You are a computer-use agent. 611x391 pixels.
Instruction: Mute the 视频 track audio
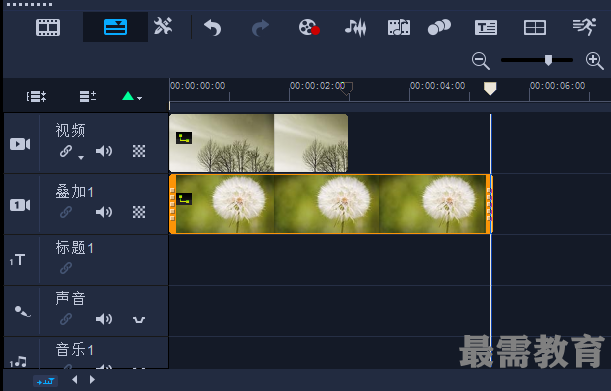click(x=104, y=151)
